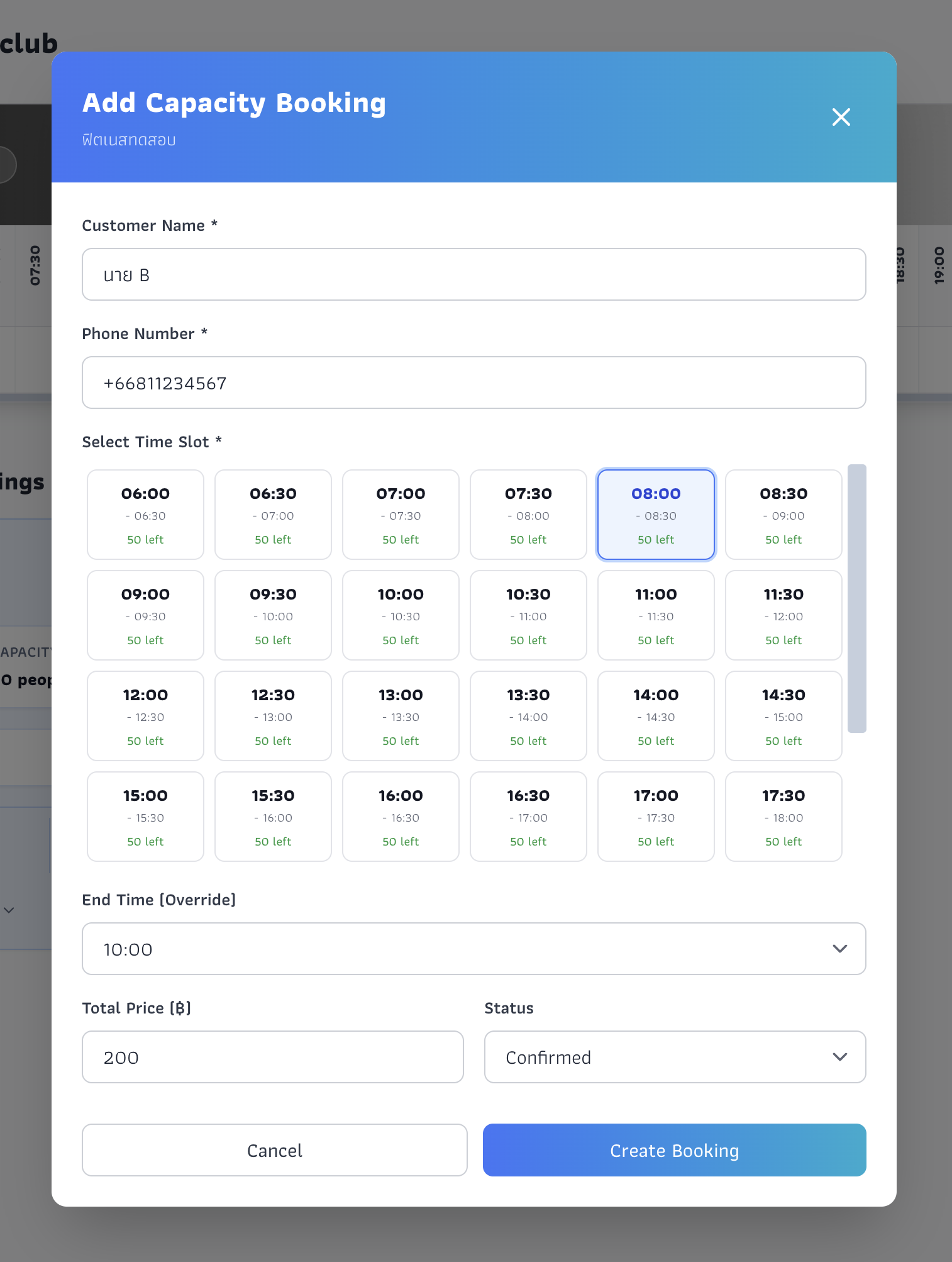Close the Add Capacity Booking dialog
This screenshot has width=952, height=1262.
point(841,117)
